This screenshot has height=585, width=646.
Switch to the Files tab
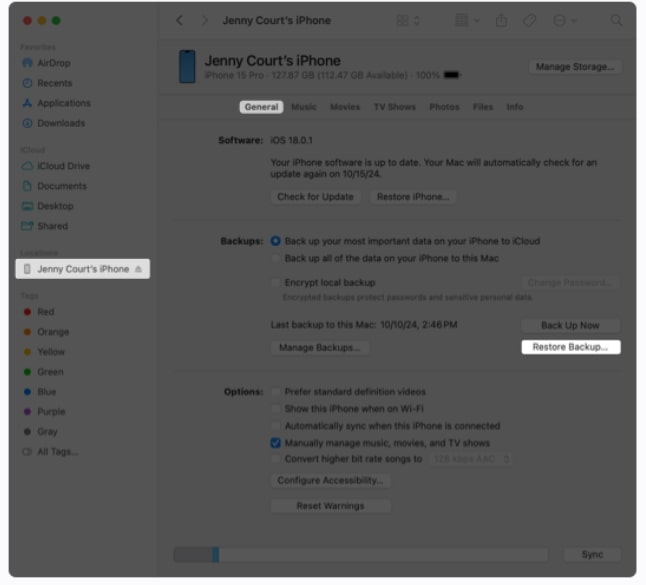click(x=482, y=107)
